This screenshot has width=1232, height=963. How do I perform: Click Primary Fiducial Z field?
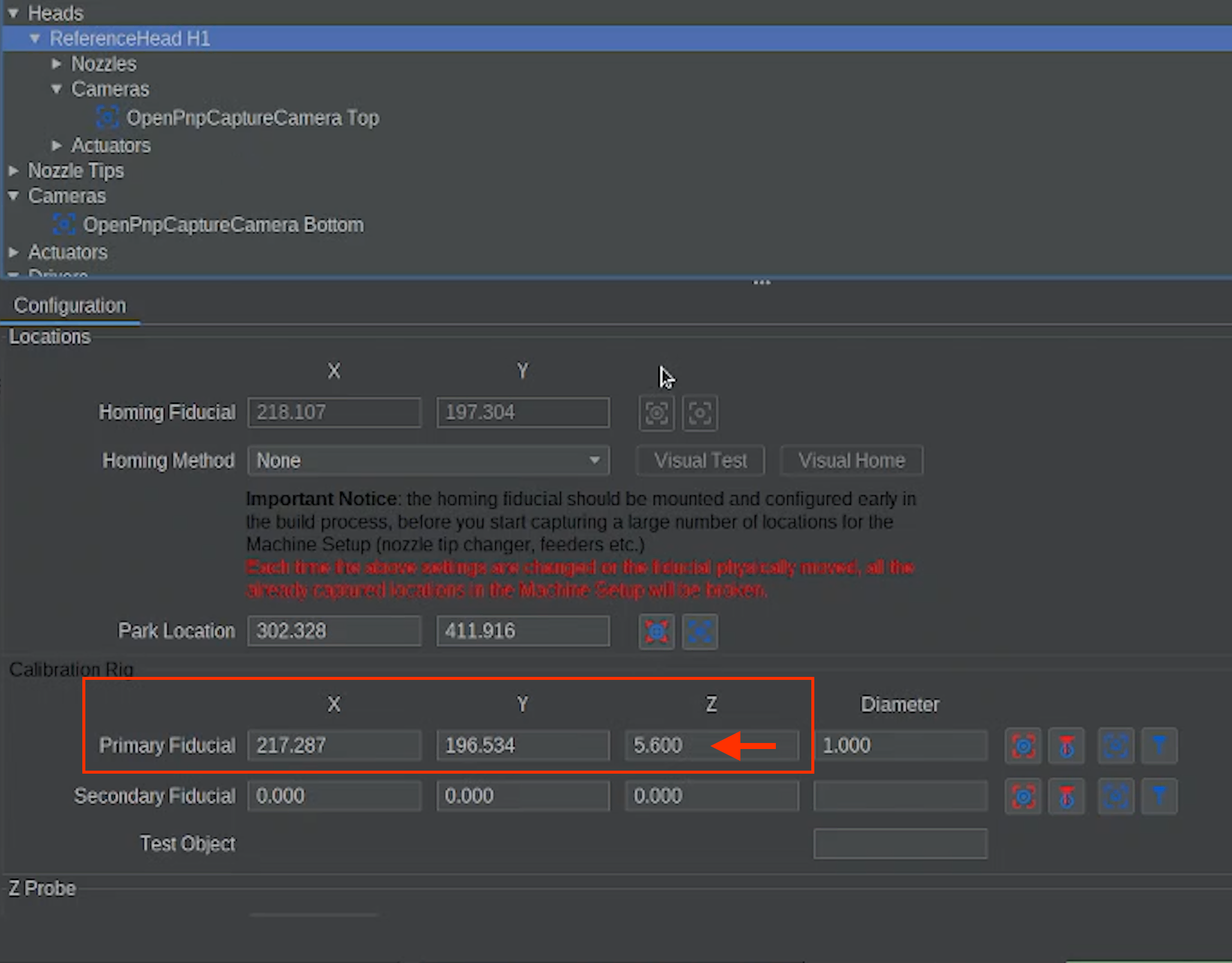[x=667, y=746]
